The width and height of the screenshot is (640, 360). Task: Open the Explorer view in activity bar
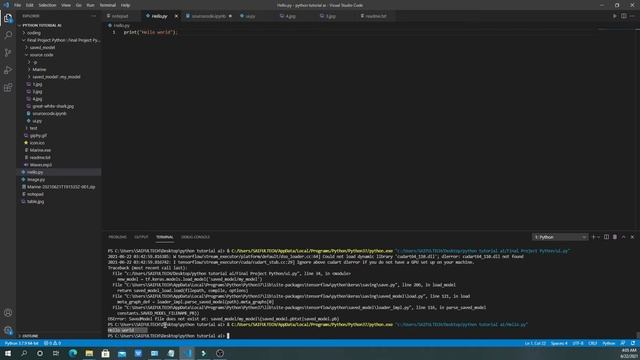(x=8, y=18)
